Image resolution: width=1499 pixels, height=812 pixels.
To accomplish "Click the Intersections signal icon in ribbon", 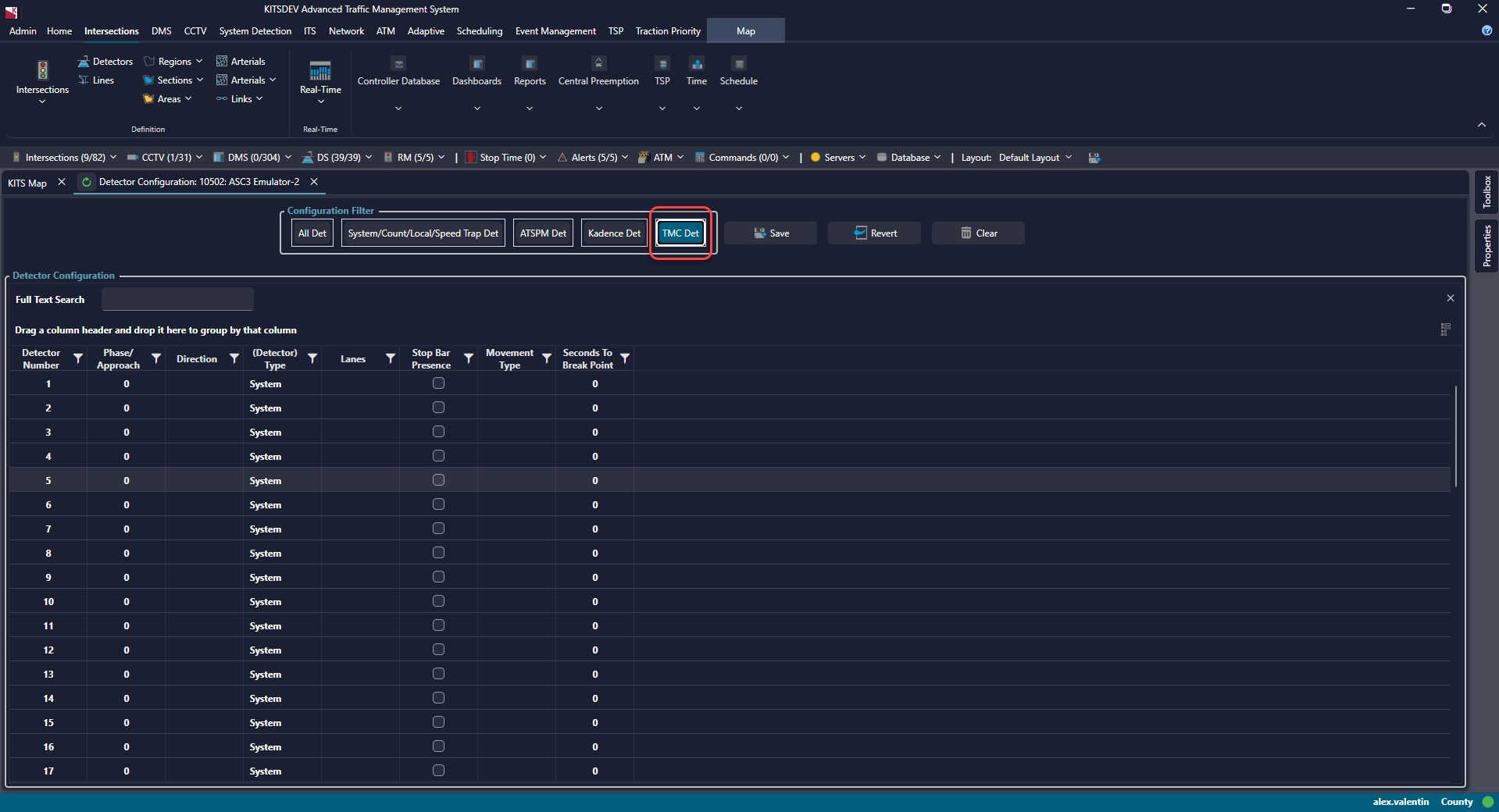I will pos(42,70).
